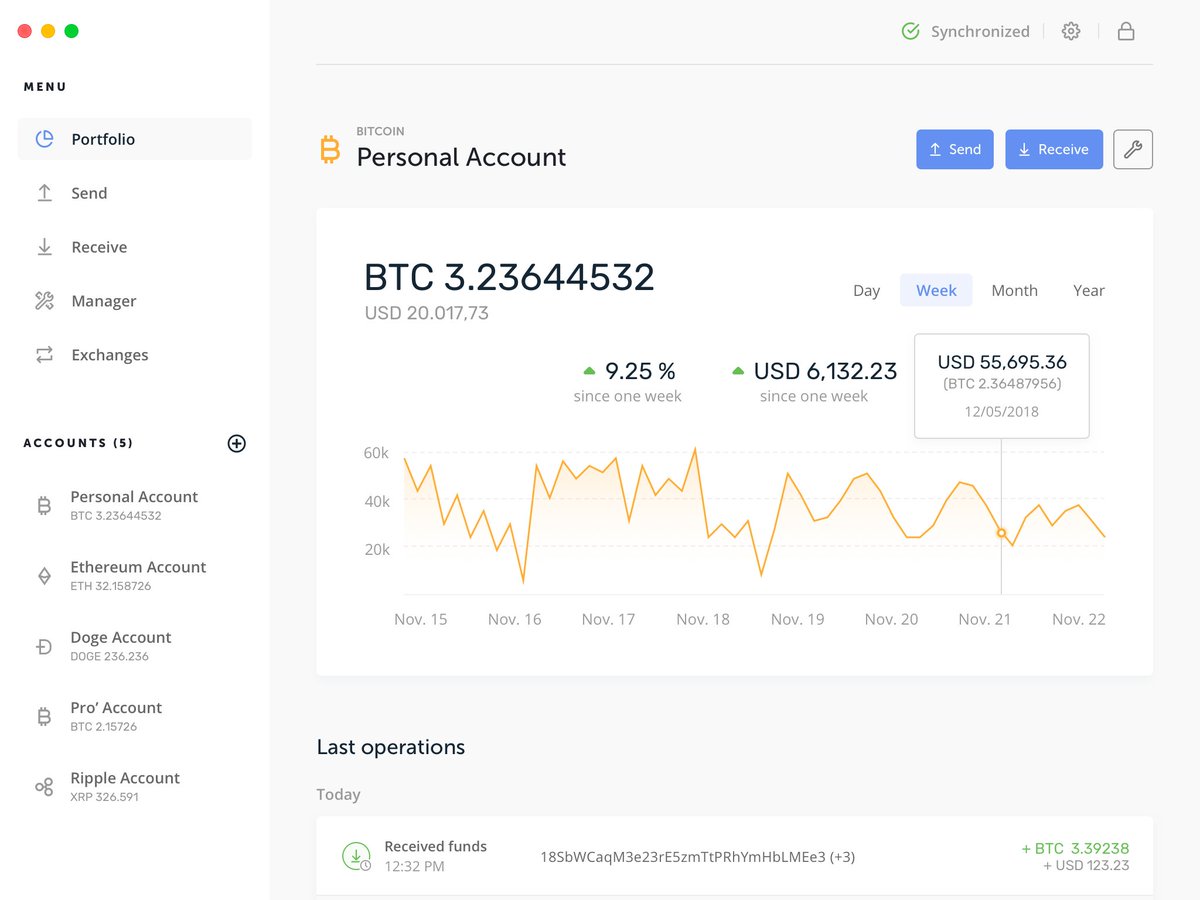
Task: Select the Receive icon in the sidebar
Action: (x=44, y=247)
